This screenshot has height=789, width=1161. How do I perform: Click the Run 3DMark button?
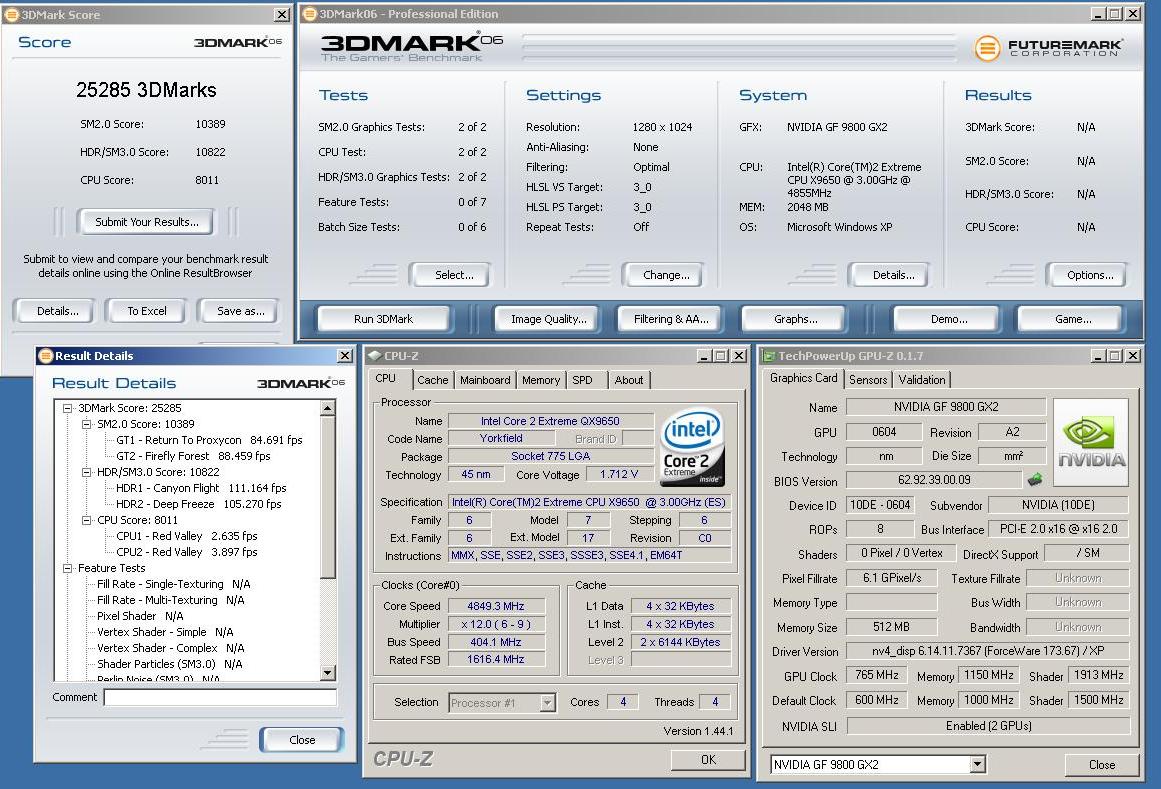coord(384,319)
